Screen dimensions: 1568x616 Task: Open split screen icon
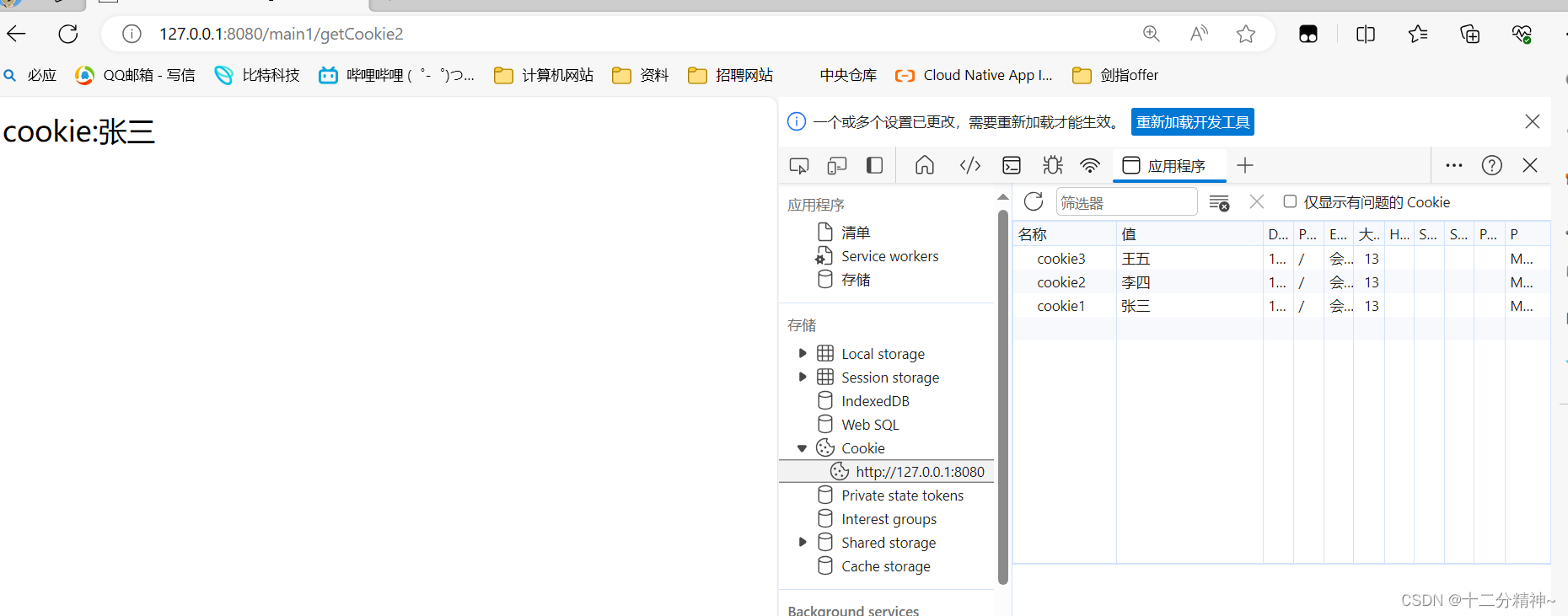coord(1366,34)
